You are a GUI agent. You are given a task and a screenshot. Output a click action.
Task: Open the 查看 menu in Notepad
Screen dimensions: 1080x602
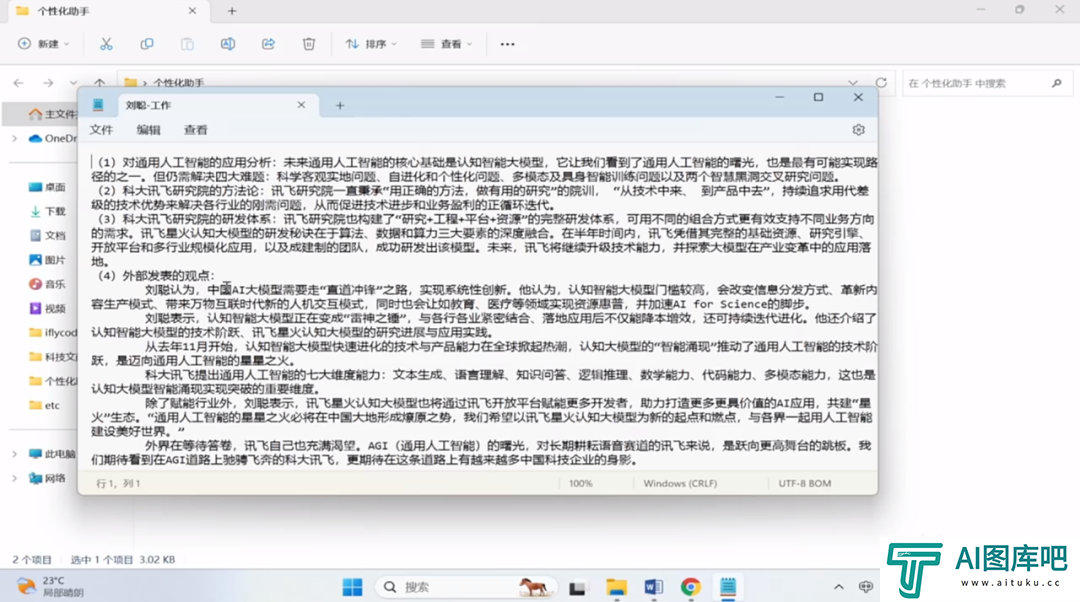click(x=196, y=129)
